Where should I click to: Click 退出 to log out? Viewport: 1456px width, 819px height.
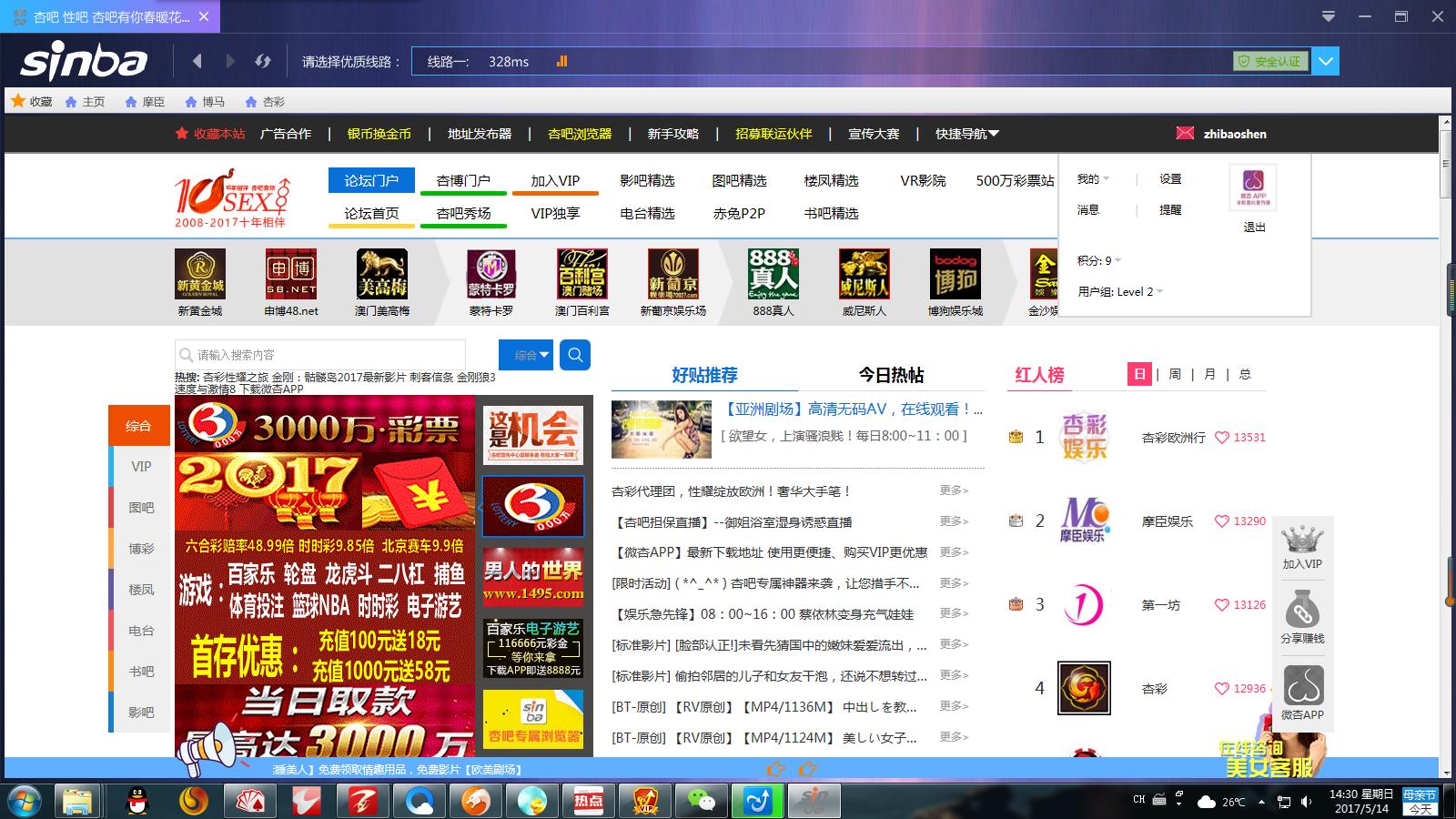pos(1255,227)
